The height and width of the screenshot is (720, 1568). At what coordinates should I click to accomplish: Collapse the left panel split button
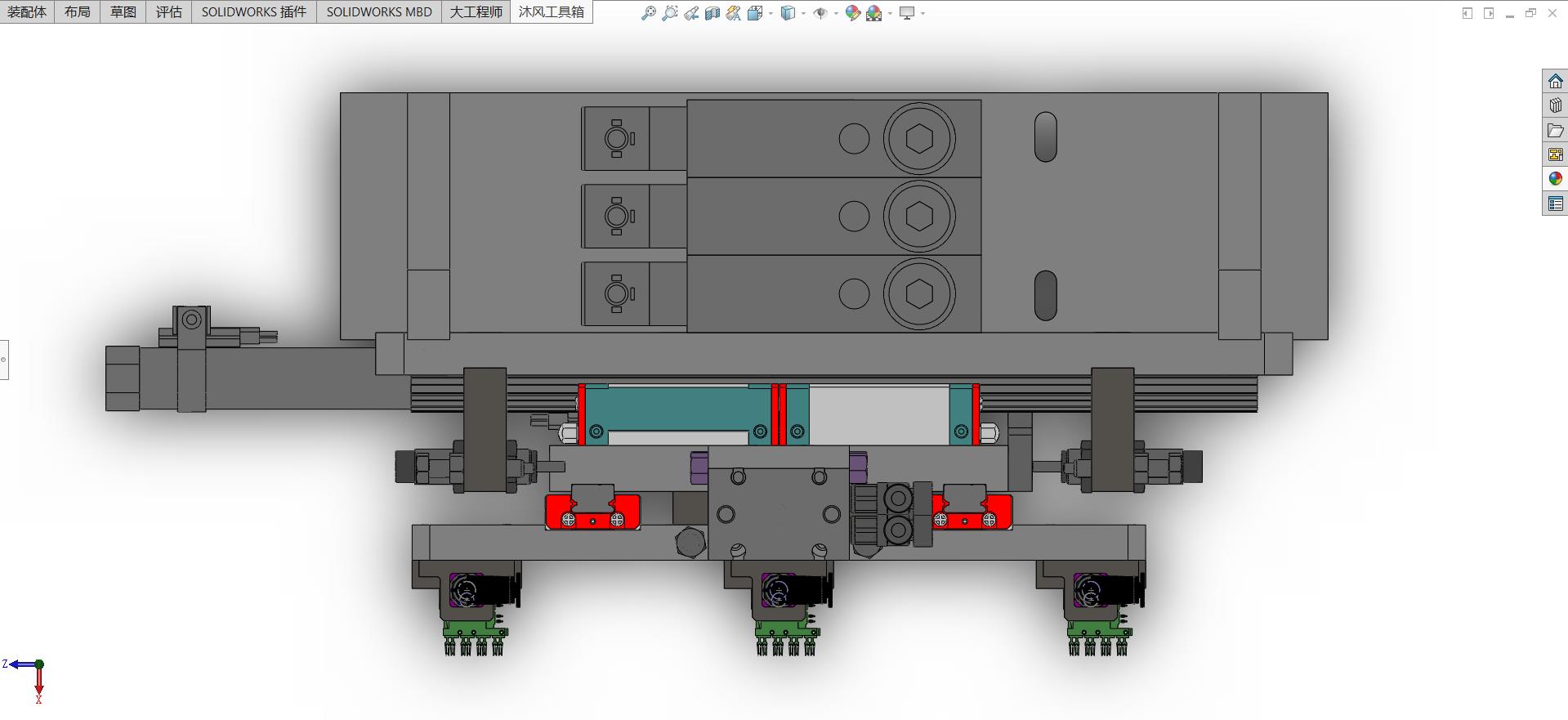click(1467, 13)
